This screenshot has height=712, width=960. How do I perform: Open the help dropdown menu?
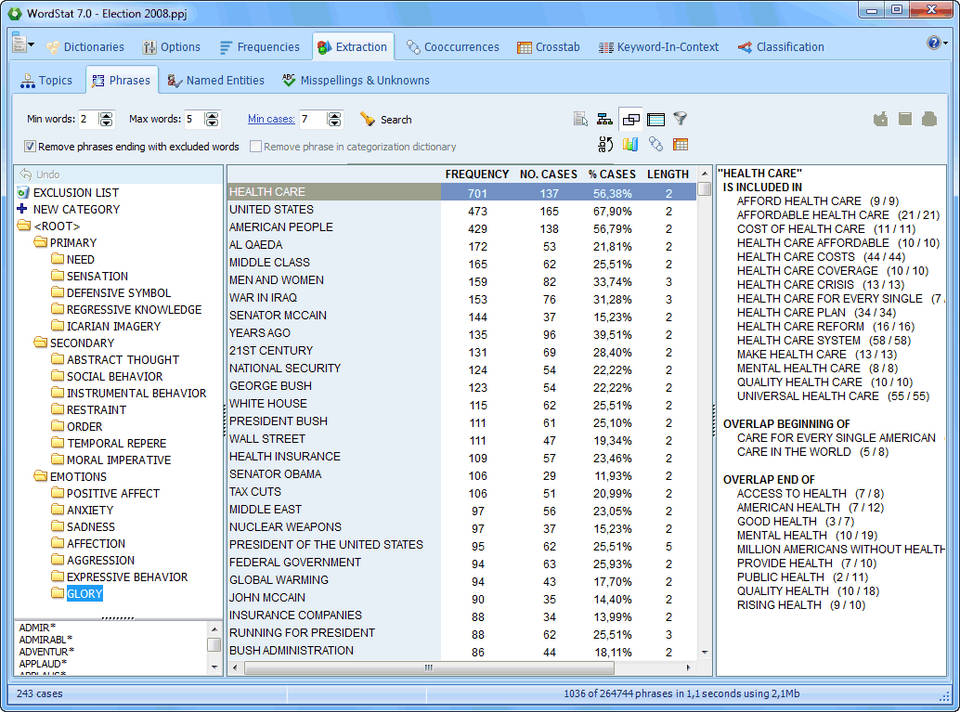(x=936, y=43)
